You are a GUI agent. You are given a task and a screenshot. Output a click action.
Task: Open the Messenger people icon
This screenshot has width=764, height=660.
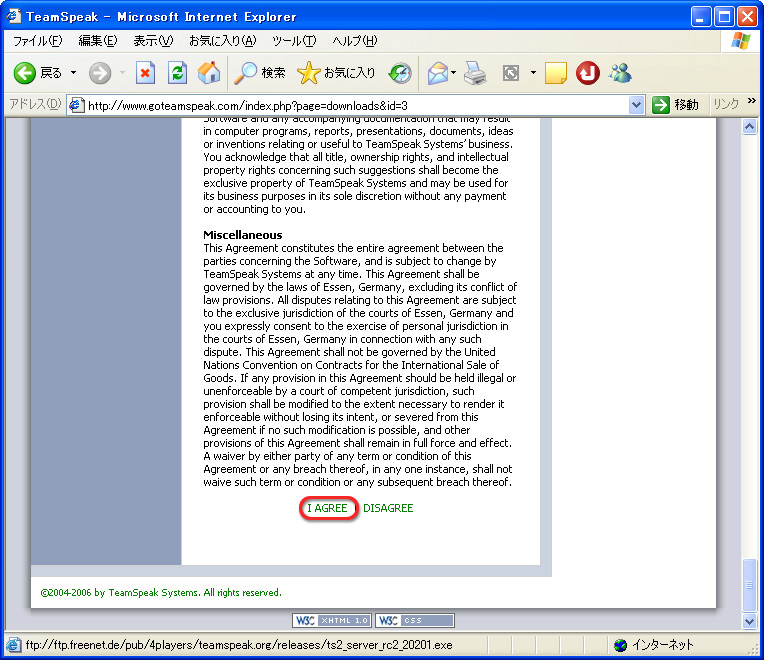(620, 73)
